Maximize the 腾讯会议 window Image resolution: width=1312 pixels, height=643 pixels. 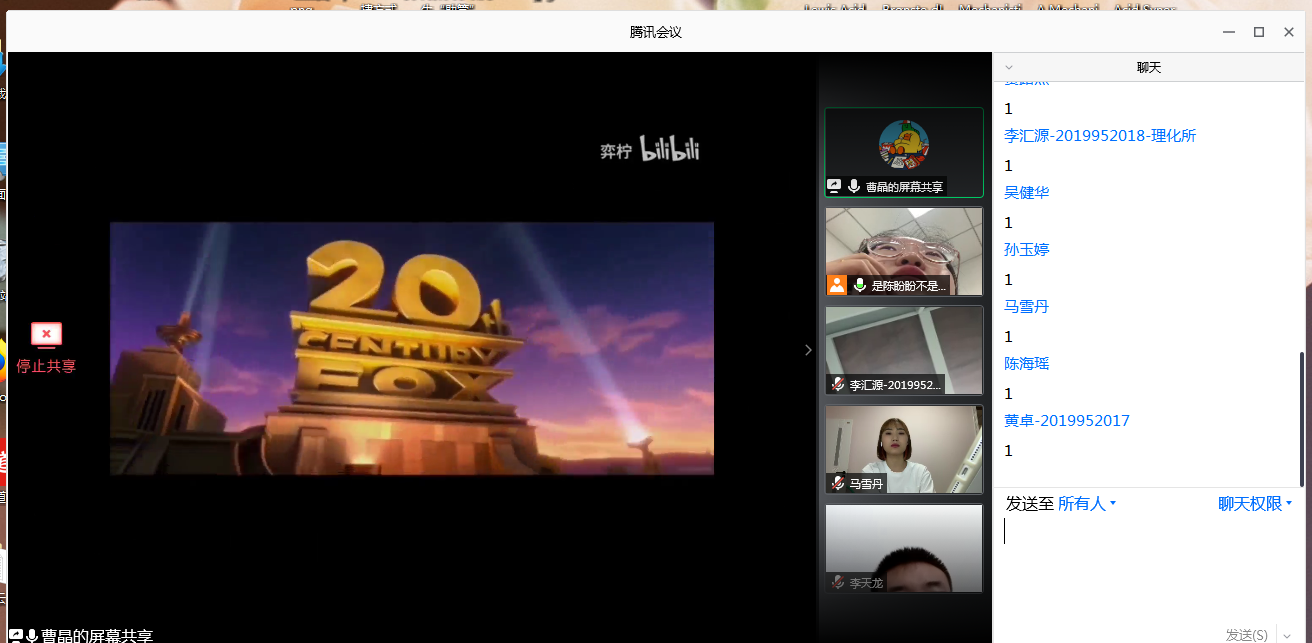(1259, 32)
